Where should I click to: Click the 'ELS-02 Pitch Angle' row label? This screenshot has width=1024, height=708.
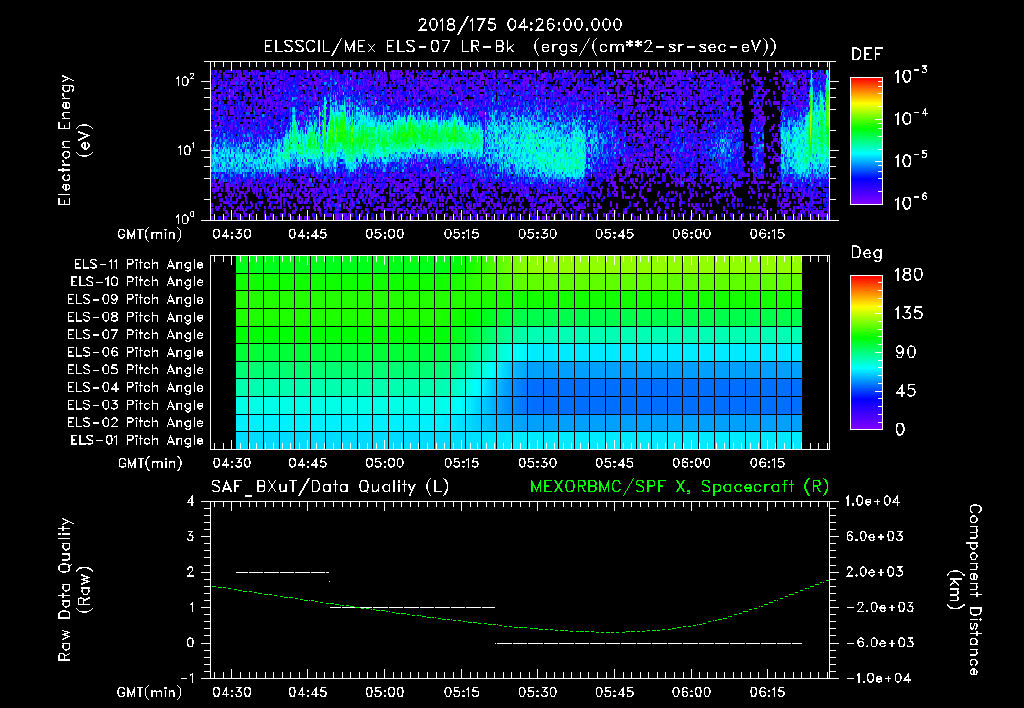tap(136, 423)
